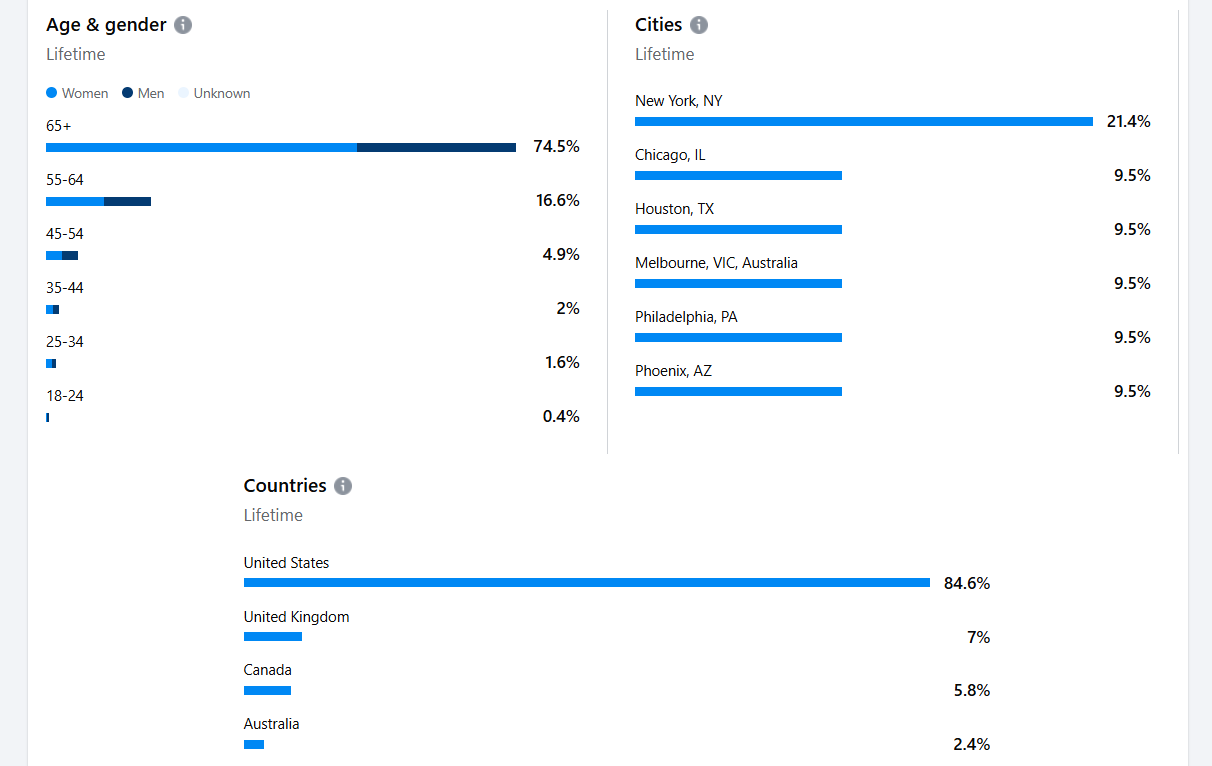Click the Chicago, IL bar
Viewport: 1212px width, 766px height.
pos(738,176)
